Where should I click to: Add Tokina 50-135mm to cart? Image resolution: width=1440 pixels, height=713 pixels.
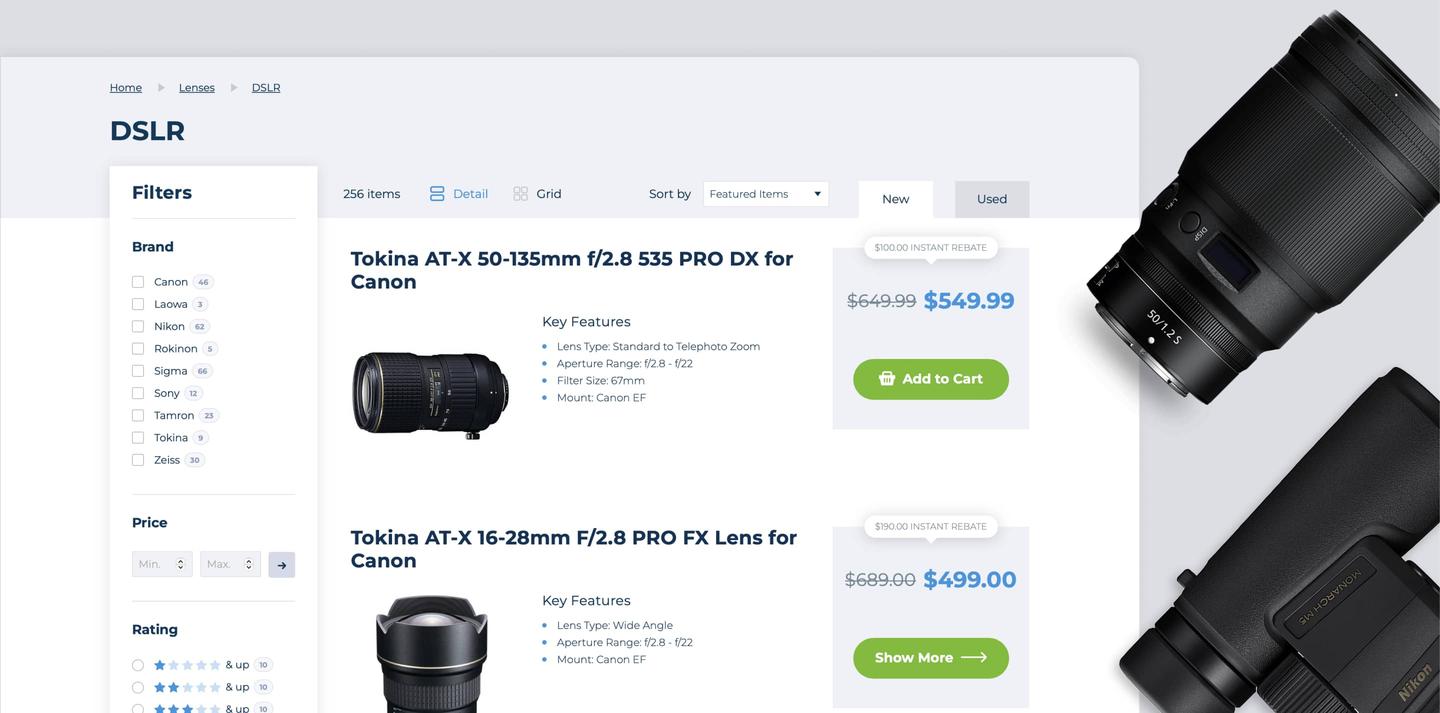click(931, 379)
